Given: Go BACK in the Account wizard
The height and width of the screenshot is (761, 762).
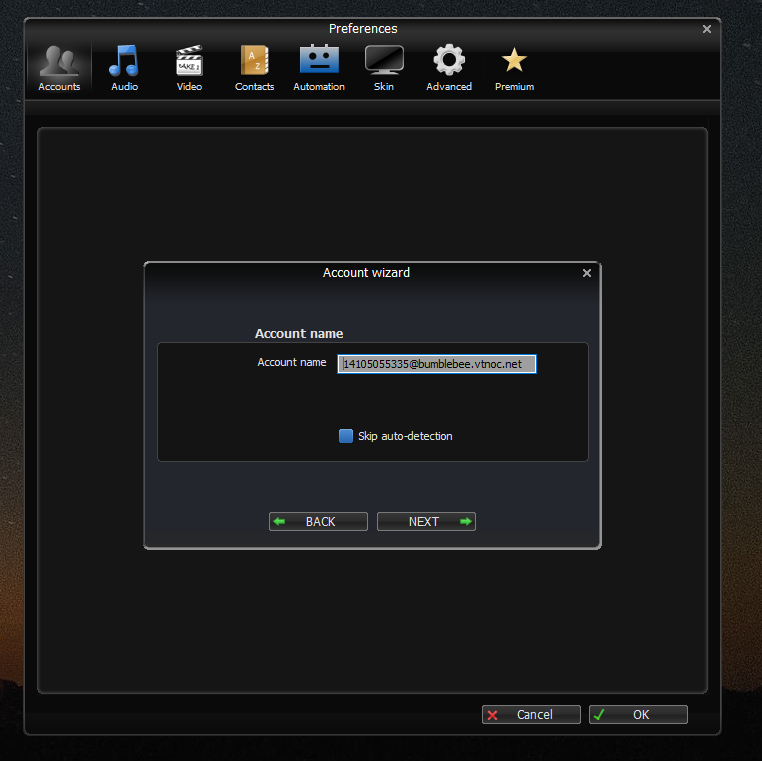Looking at the screenshot, I should [x=318, y=521].
